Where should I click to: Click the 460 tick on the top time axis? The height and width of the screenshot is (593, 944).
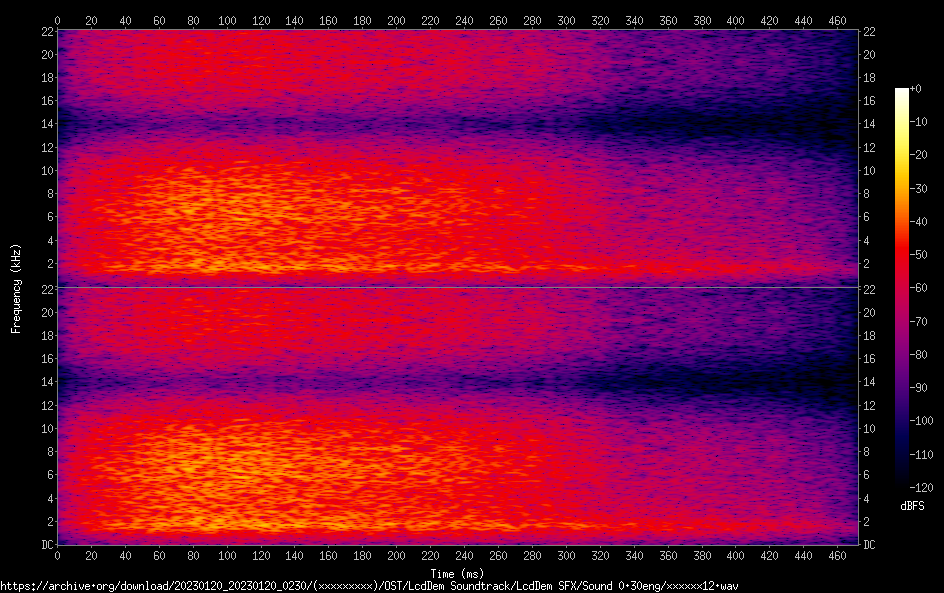[x=836, y=19]
